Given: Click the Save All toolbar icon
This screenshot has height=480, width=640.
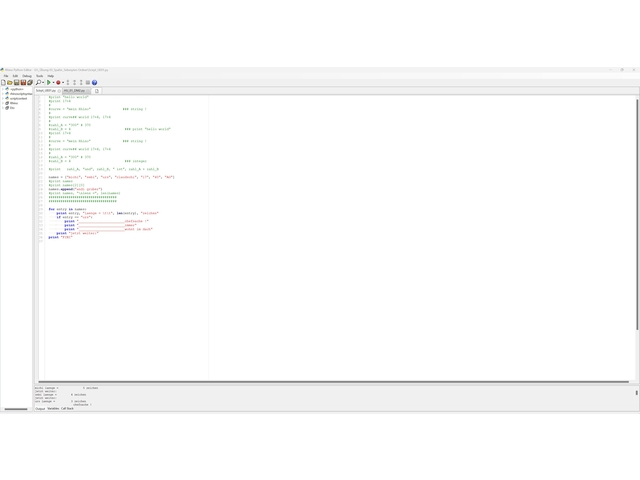Looking at the screenshot, I should [23, 82].
